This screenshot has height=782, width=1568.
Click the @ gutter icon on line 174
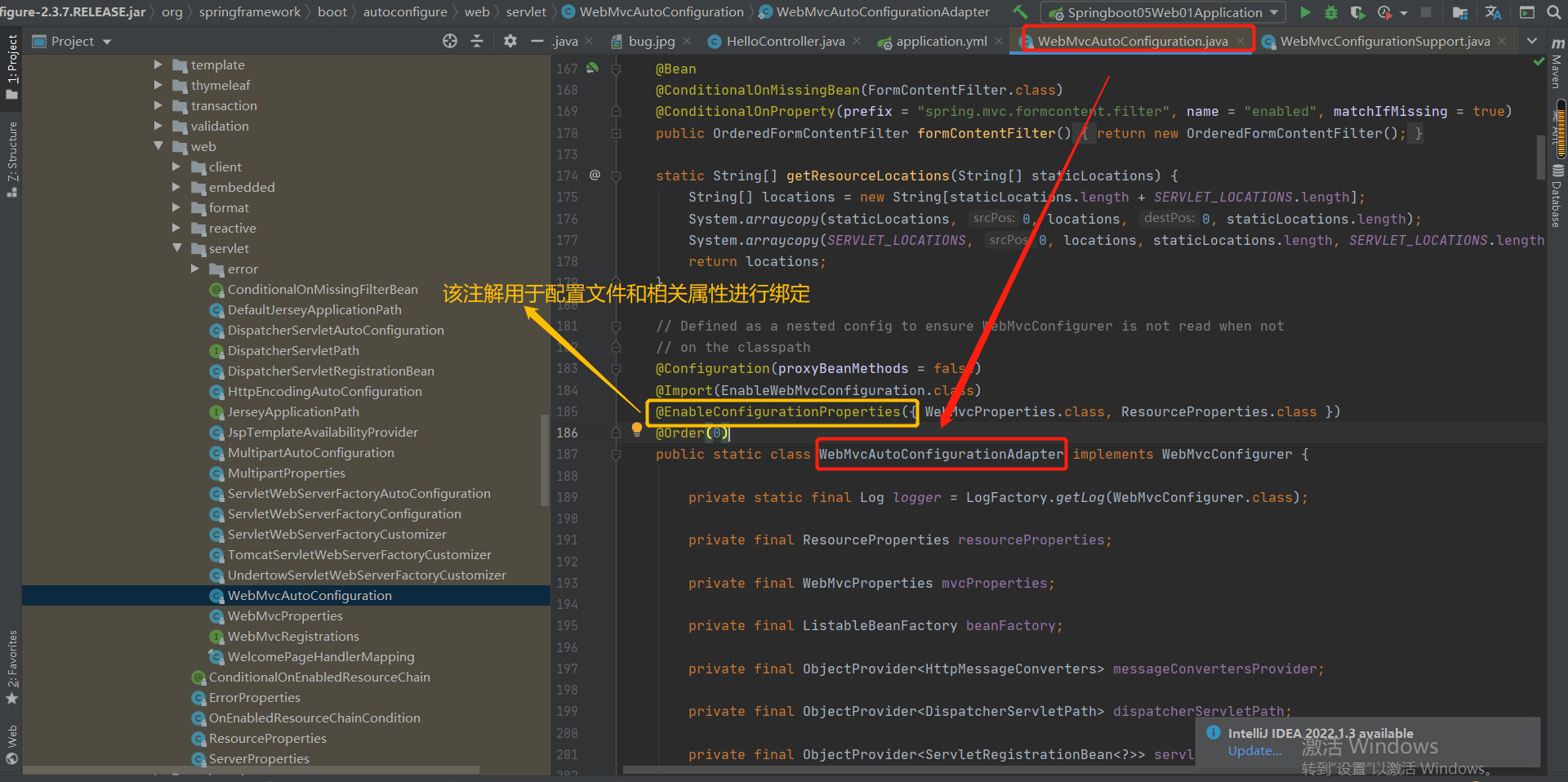coord(595,176)
